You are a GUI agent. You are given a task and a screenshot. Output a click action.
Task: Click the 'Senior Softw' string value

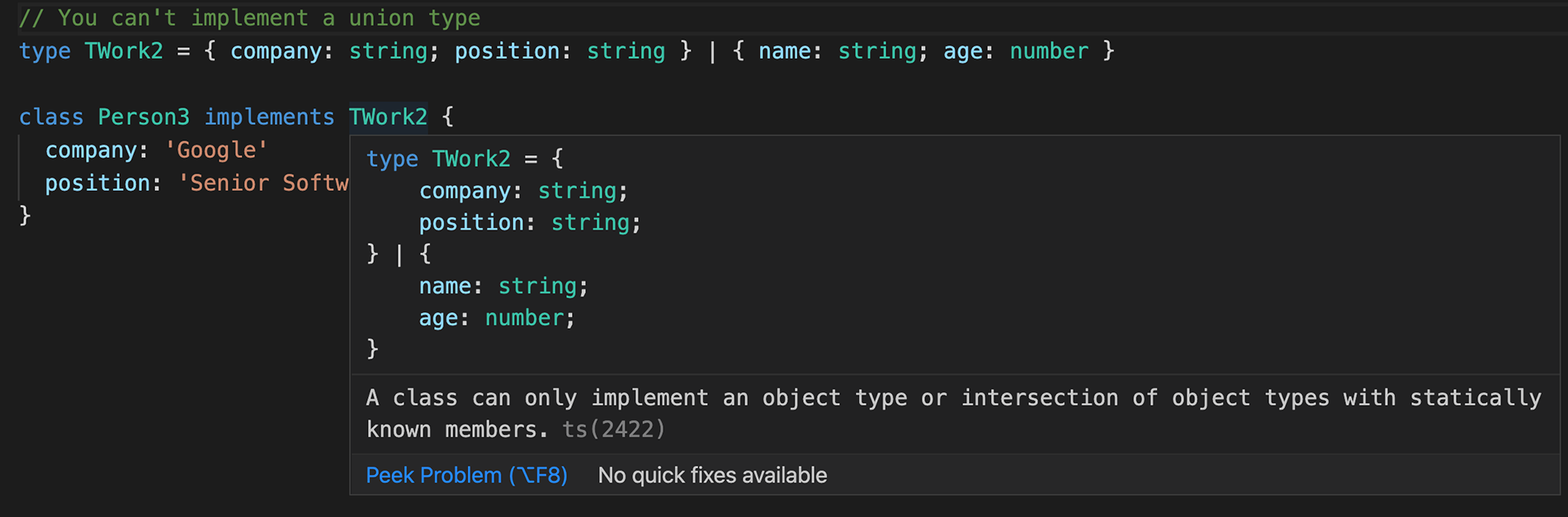[x=264, y=183]
